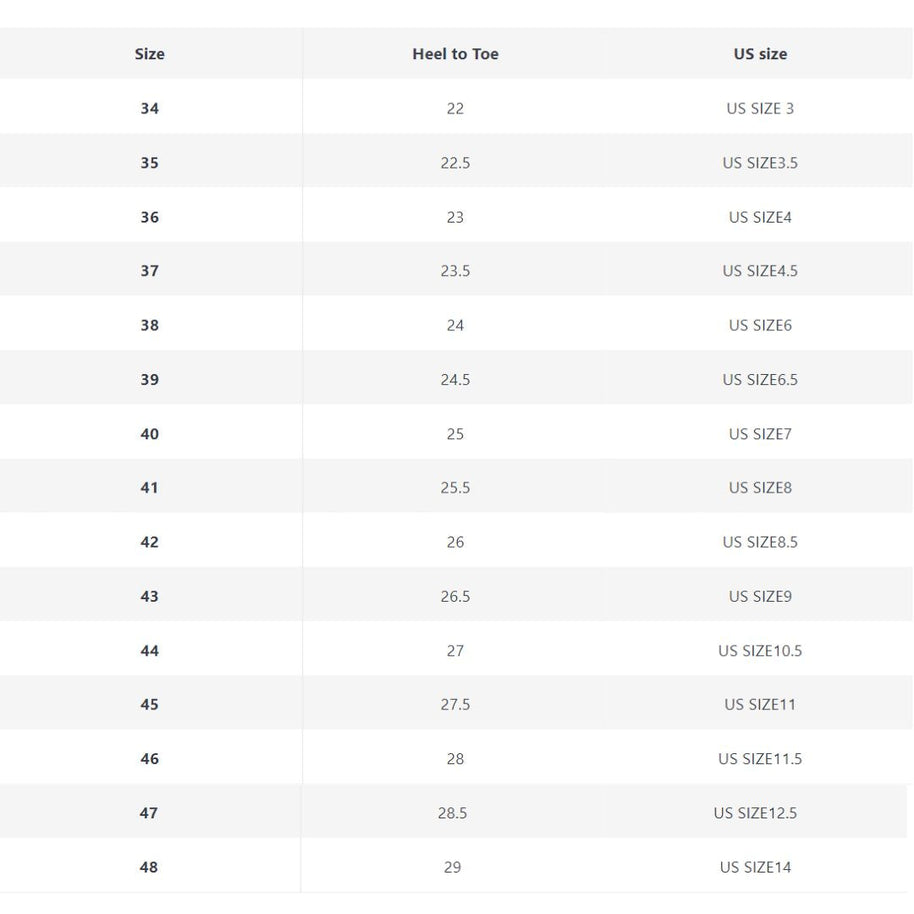Select the US SIZE14 cell

[x=755, y=868]
